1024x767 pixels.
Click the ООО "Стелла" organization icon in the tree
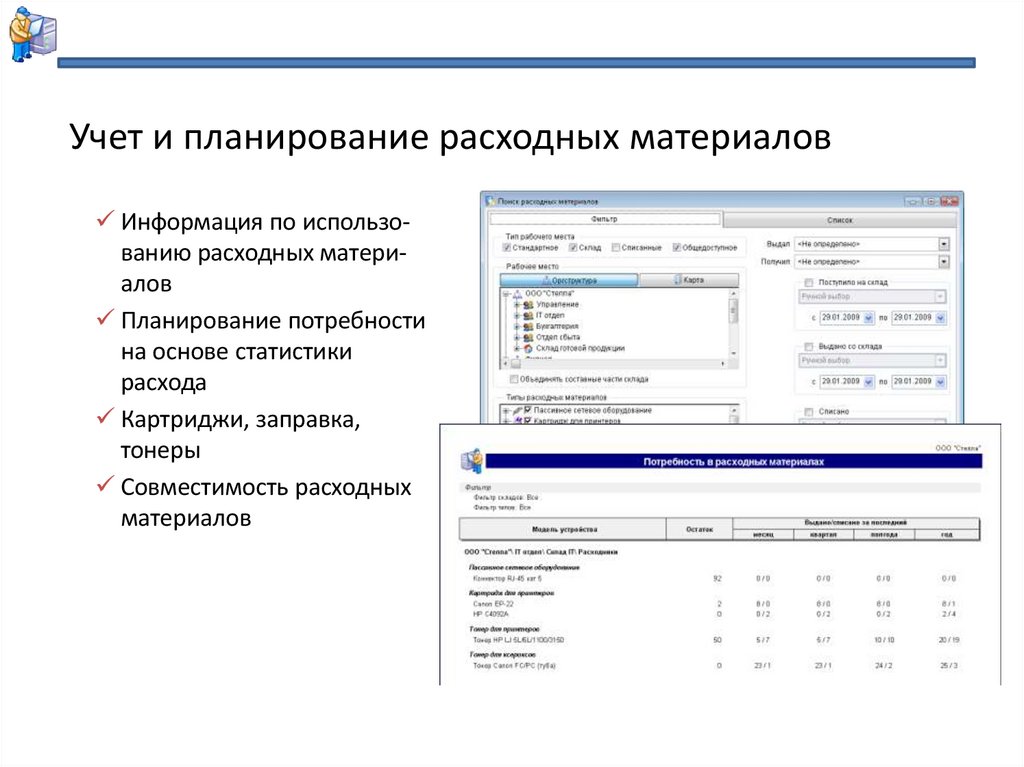click(x=519, y=295)
